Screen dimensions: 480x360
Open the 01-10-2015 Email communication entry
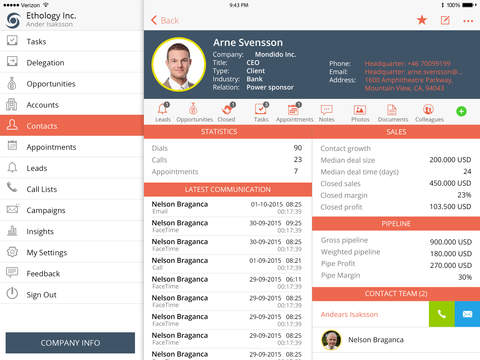(228, 207)
